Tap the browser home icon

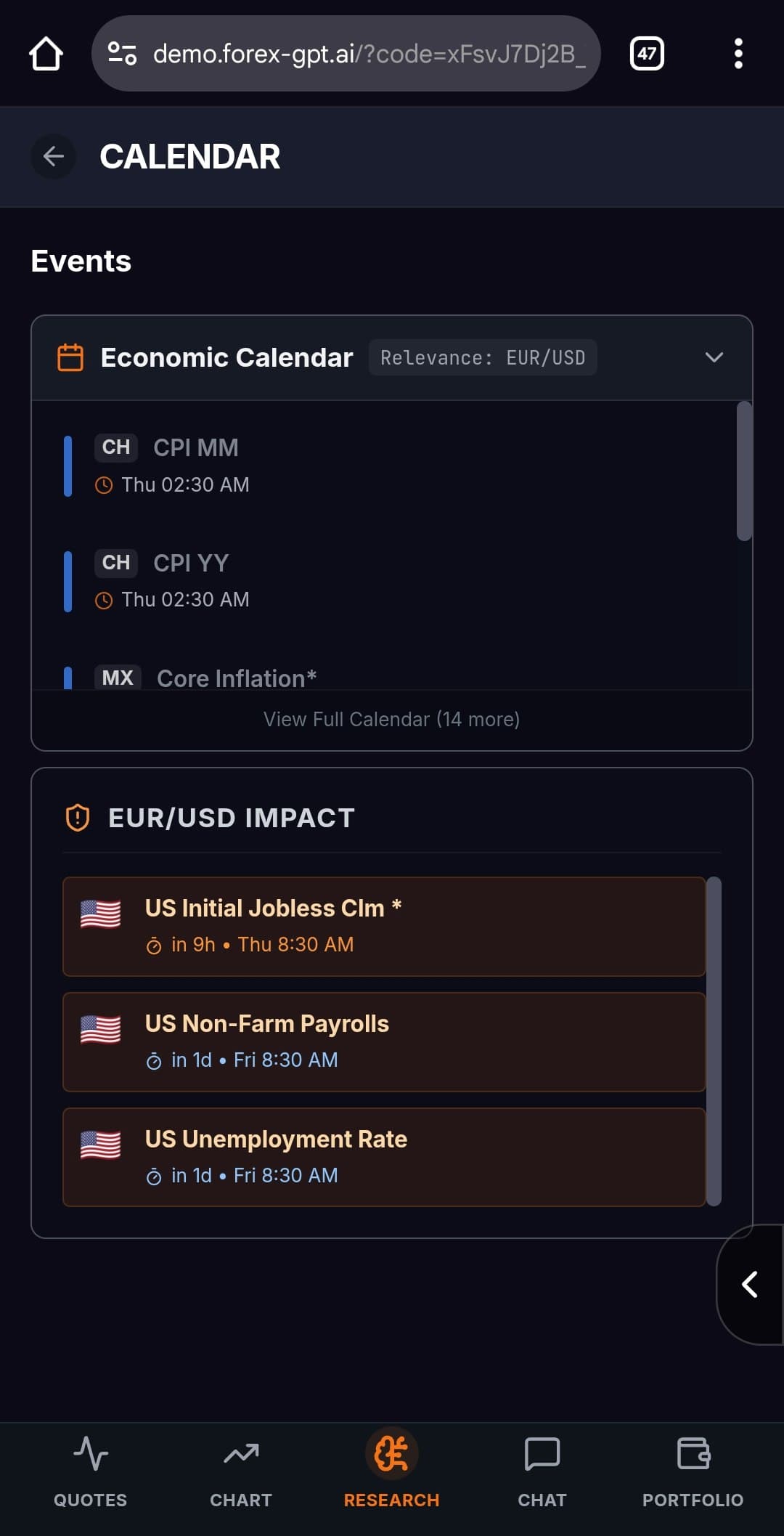click(x=46, y=54)
